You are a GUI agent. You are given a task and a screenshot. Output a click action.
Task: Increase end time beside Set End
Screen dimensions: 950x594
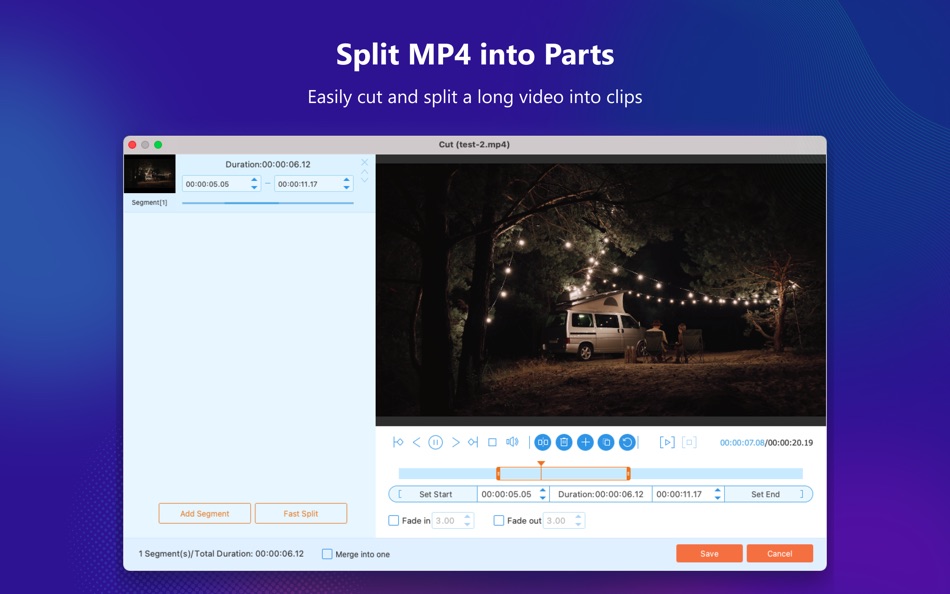[718, 490]
